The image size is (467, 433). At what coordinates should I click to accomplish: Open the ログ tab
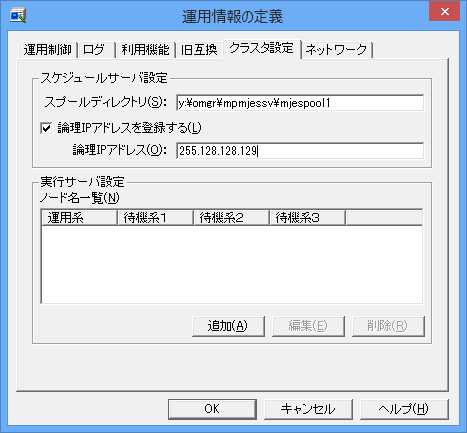pos(96,50)
